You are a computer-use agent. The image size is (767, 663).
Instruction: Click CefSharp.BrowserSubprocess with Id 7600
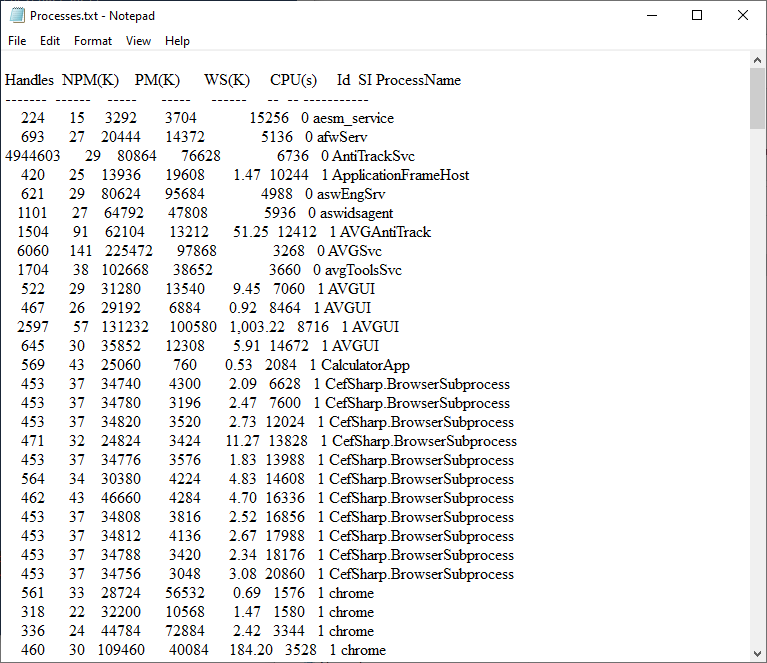tap(417, 403)
